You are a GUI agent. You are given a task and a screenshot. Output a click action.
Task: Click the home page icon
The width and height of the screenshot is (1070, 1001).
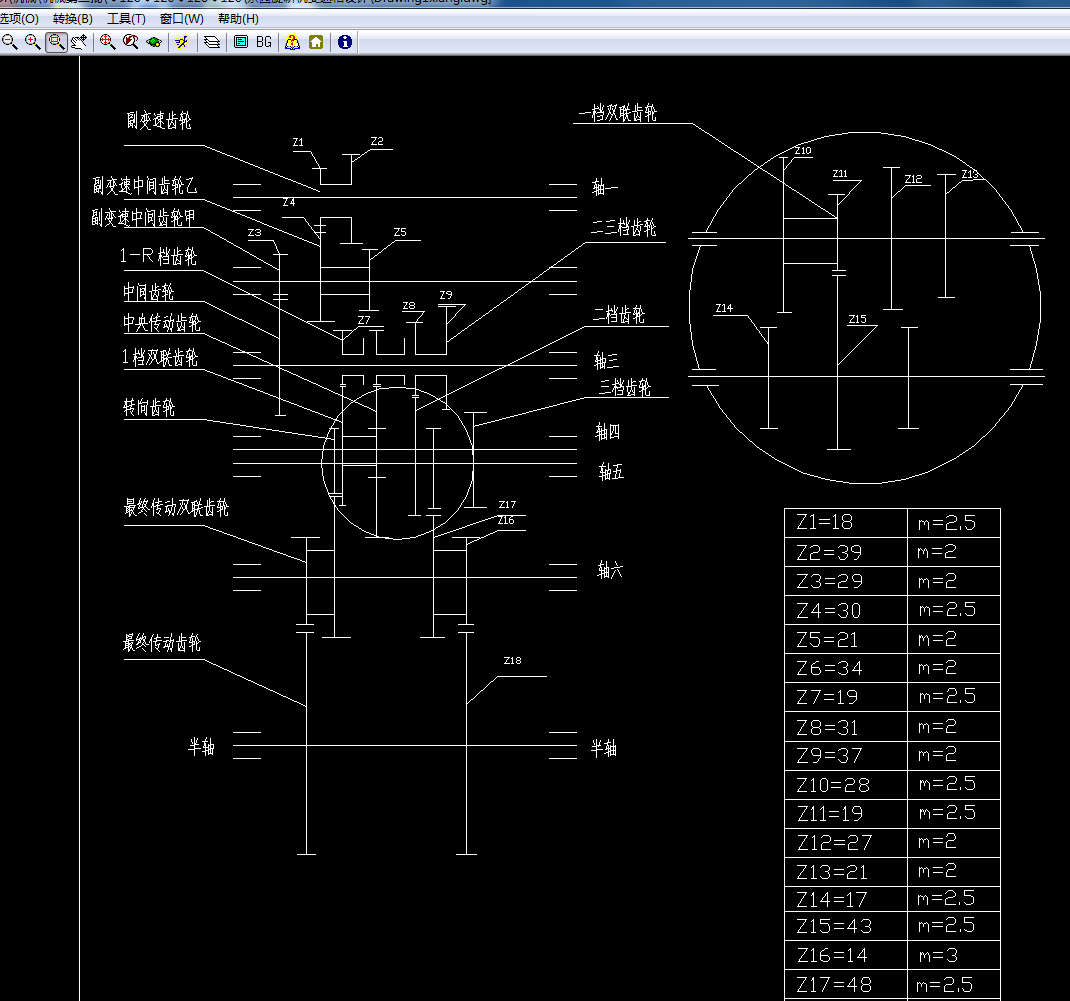[x=316, y=42]
